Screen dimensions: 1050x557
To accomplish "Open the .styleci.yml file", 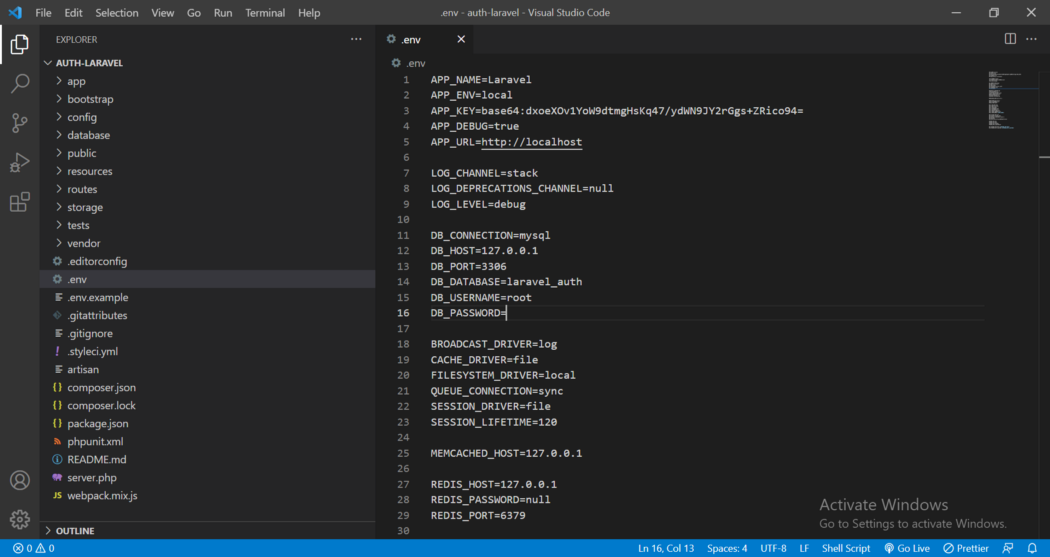I will tap(208, 351).
